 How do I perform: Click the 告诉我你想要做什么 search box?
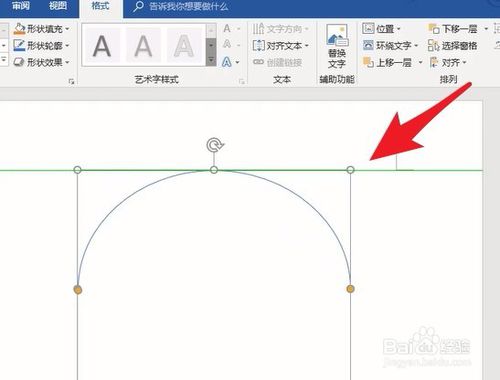click(189, 7)
